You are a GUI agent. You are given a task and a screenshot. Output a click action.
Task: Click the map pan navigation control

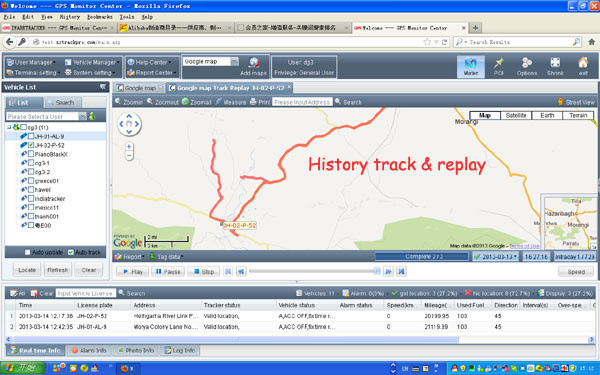pos(129,124)
